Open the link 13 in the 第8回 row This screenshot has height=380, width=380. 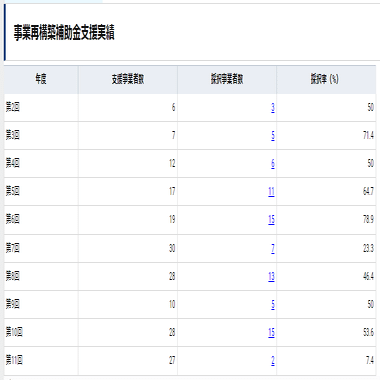[271, 277]
